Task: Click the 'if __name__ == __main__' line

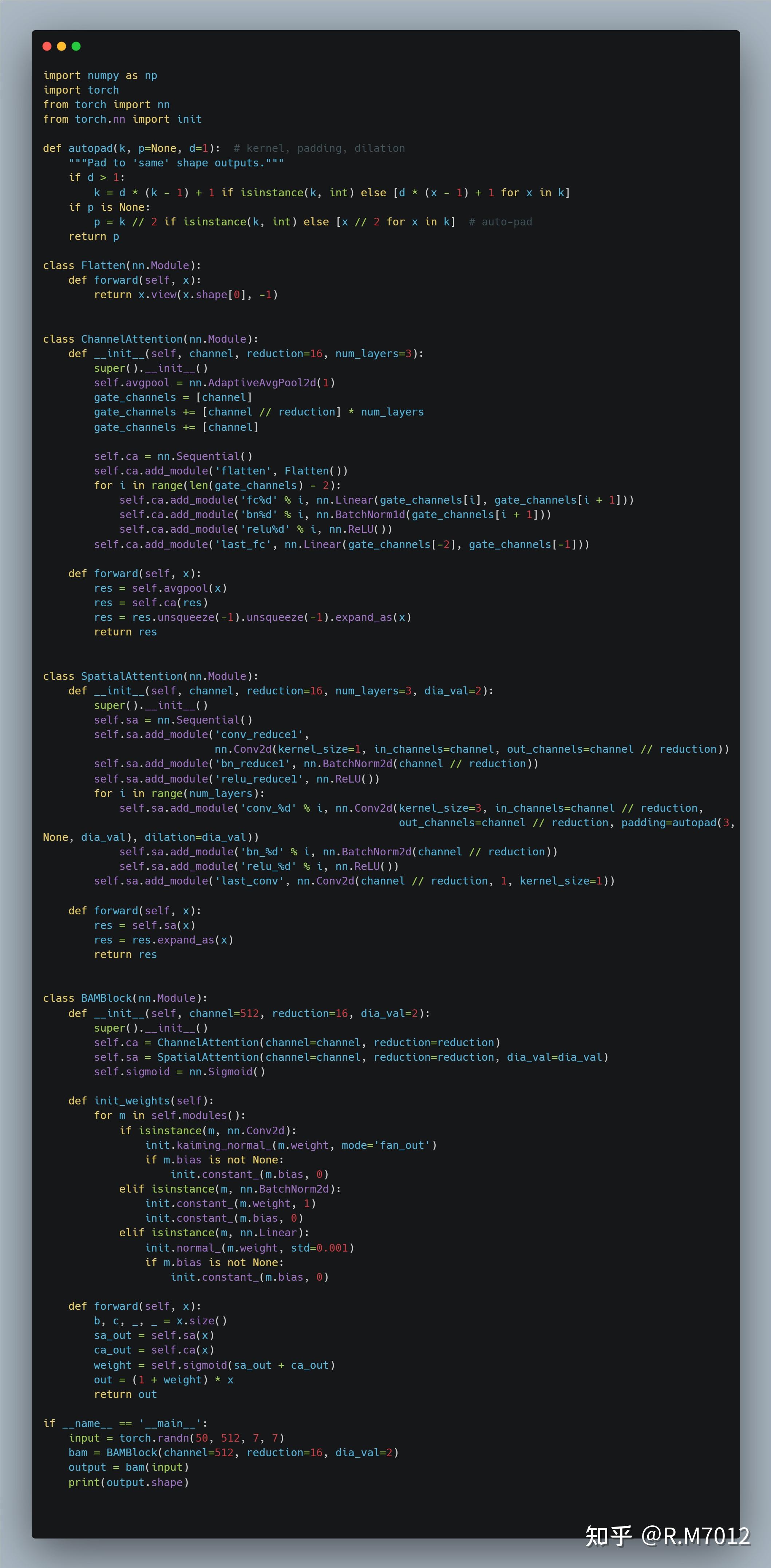Action: pos(125,1424)
